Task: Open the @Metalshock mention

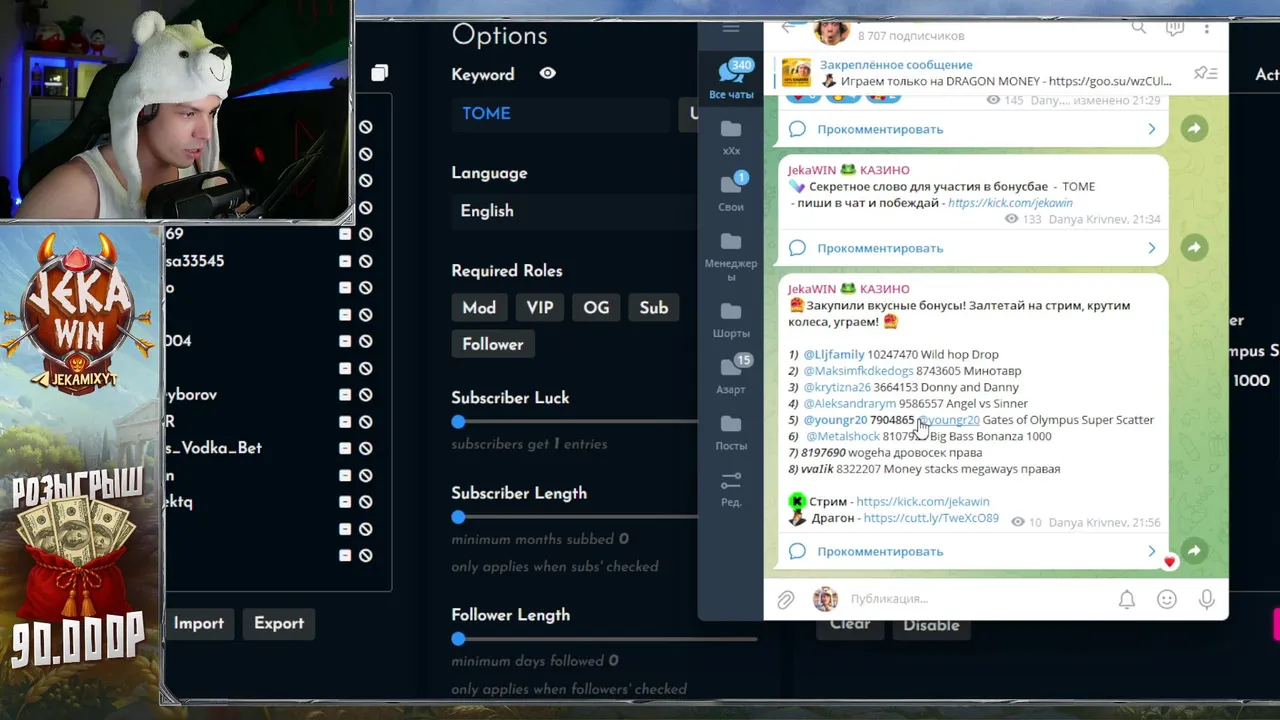Action: (843, 436)
